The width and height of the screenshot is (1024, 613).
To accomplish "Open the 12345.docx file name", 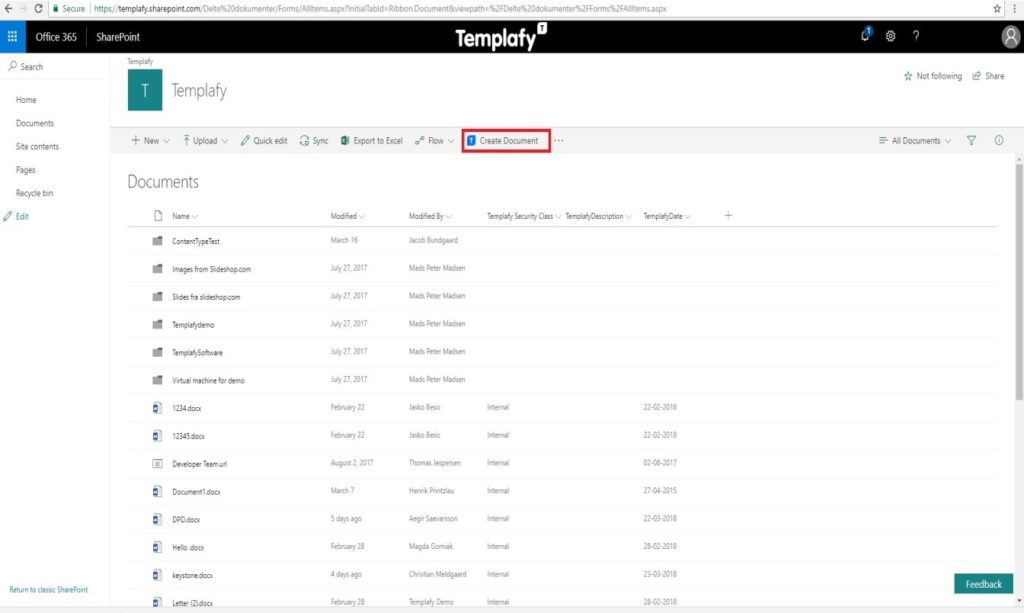I will pos(188,436).
